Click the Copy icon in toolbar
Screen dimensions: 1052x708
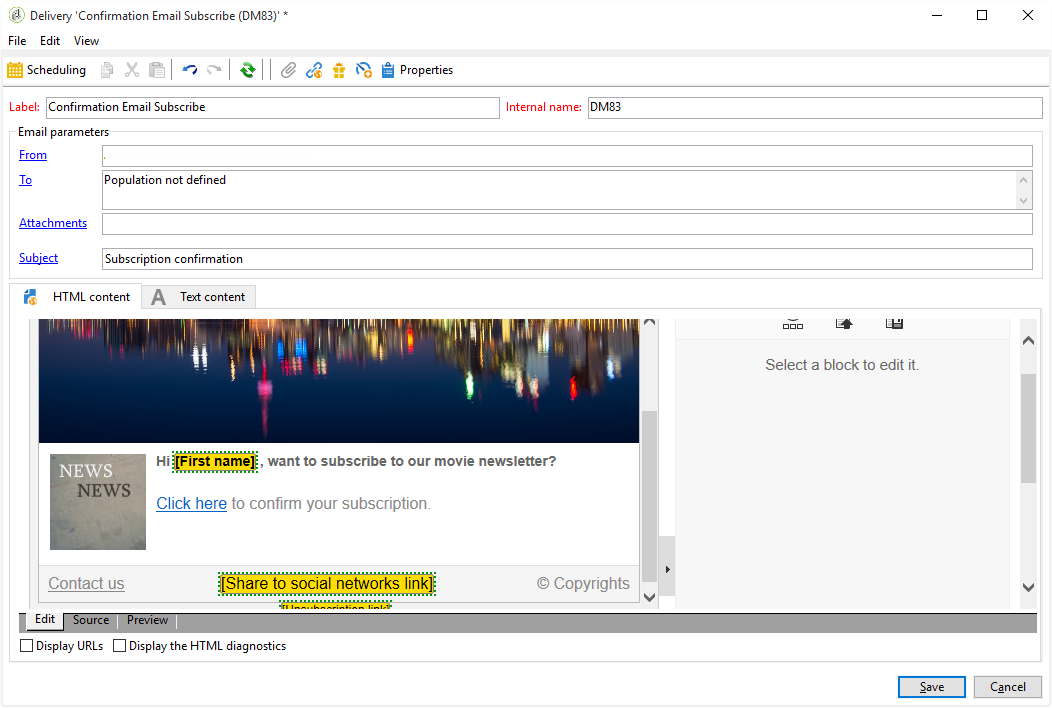(x=107, y=70)
